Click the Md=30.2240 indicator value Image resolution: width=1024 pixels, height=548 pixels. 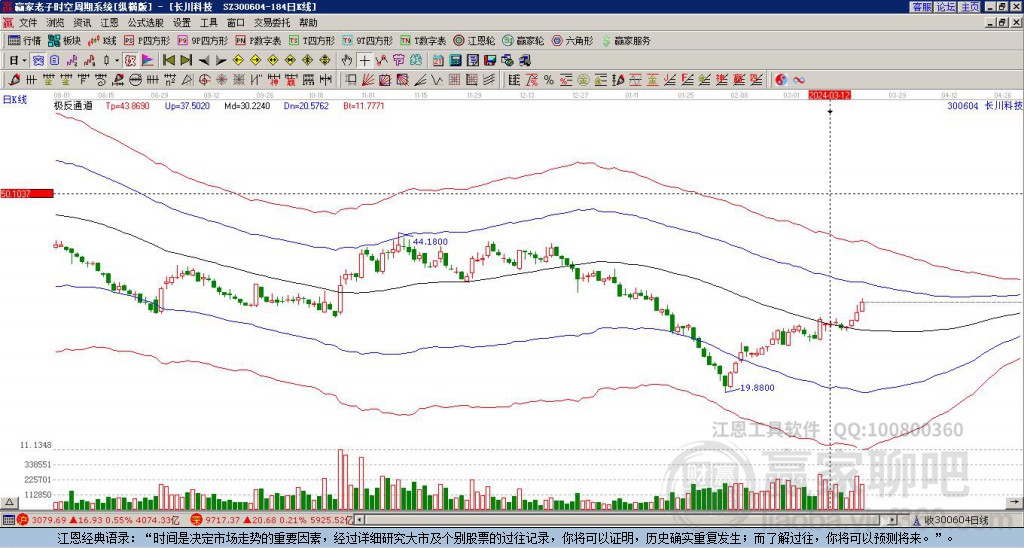(x=247, y=105)
